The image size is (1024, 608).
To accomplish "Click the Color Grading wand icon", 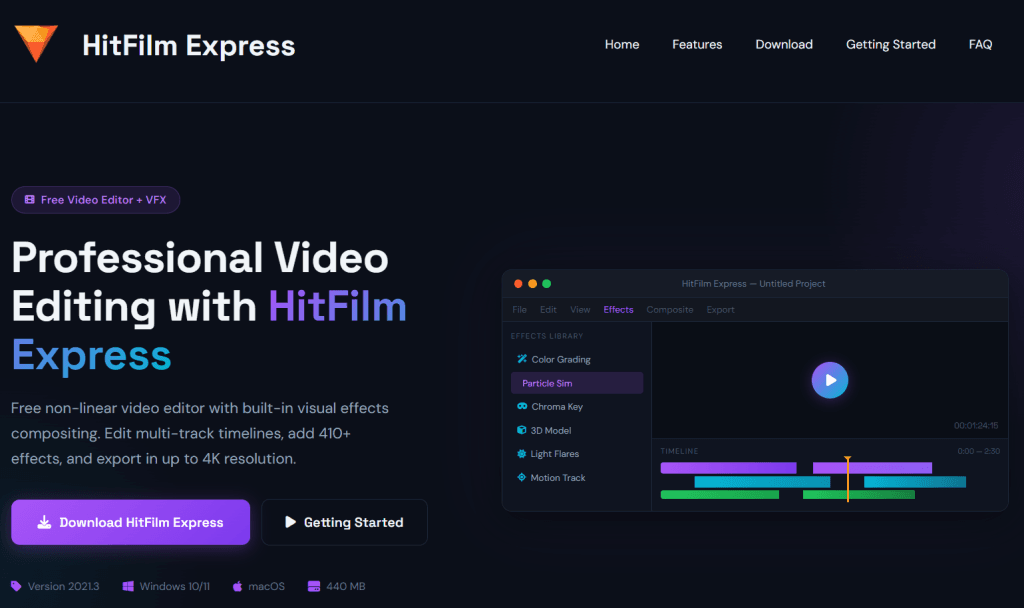I will click(x=522, y=359).
